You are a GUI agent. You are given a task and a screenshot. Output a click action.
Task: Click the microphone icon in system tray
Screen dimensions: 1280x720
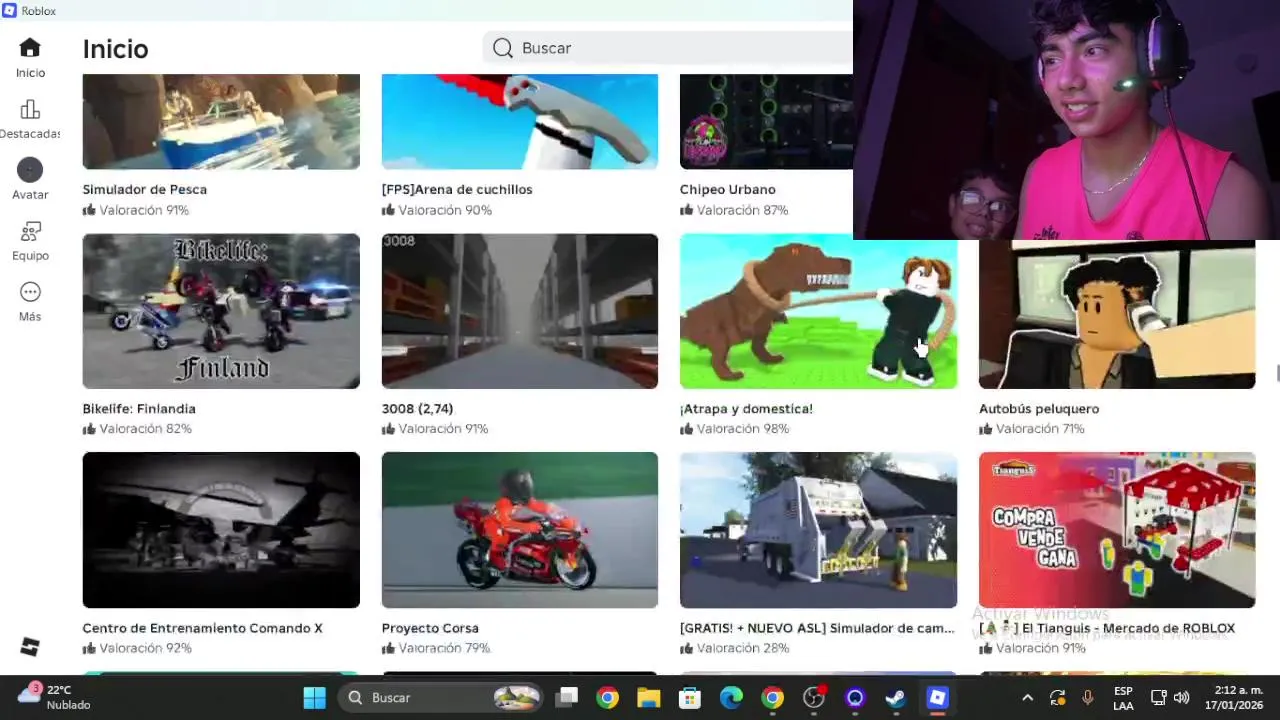pyautogui.click(x=1088, y=697)
